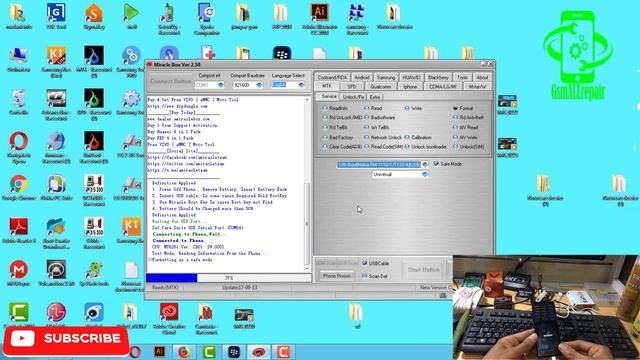
Task: Switch to the SPD tab
Action: click(352, 87)
